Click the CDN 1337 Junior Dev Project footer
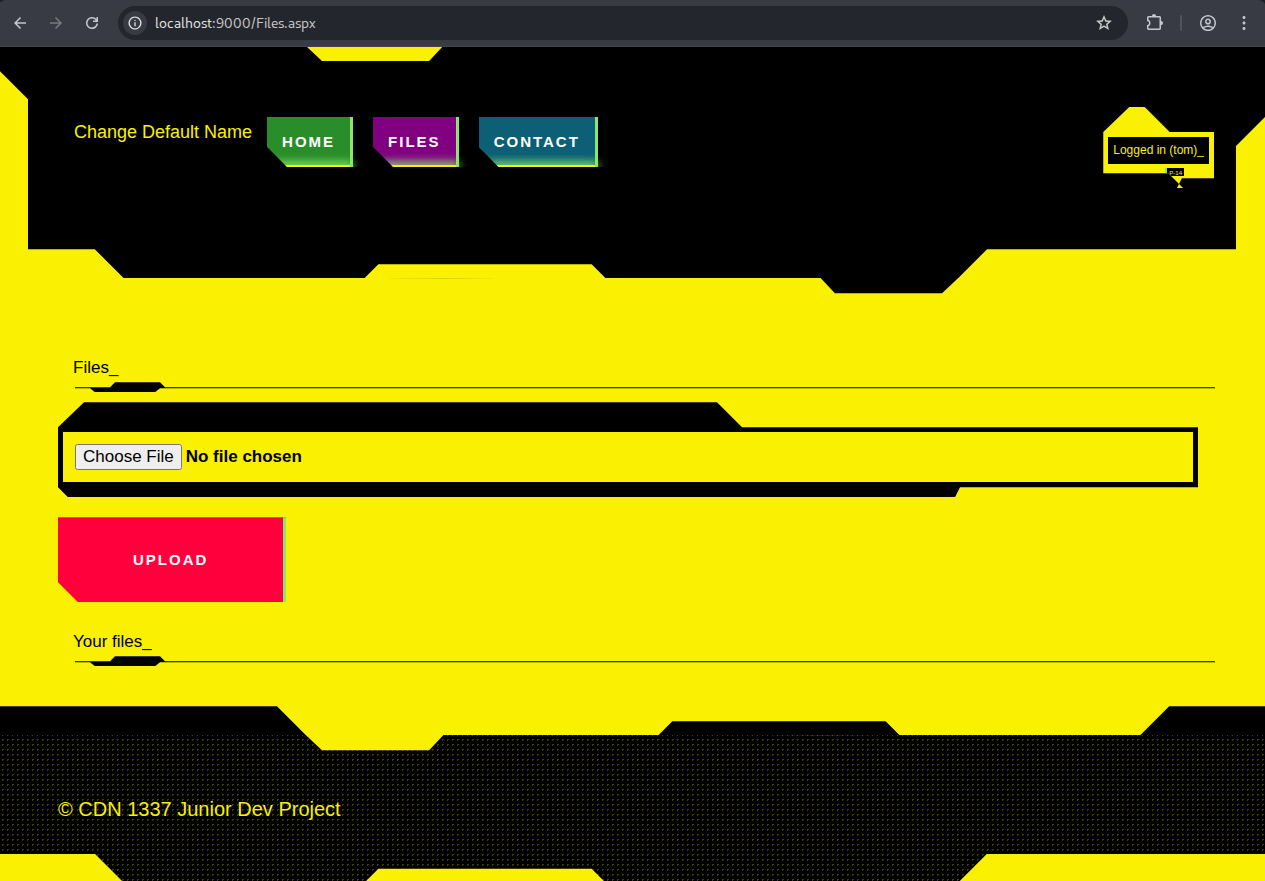The height and width of the screenshot is (881, 1265). tap(199, 809)
